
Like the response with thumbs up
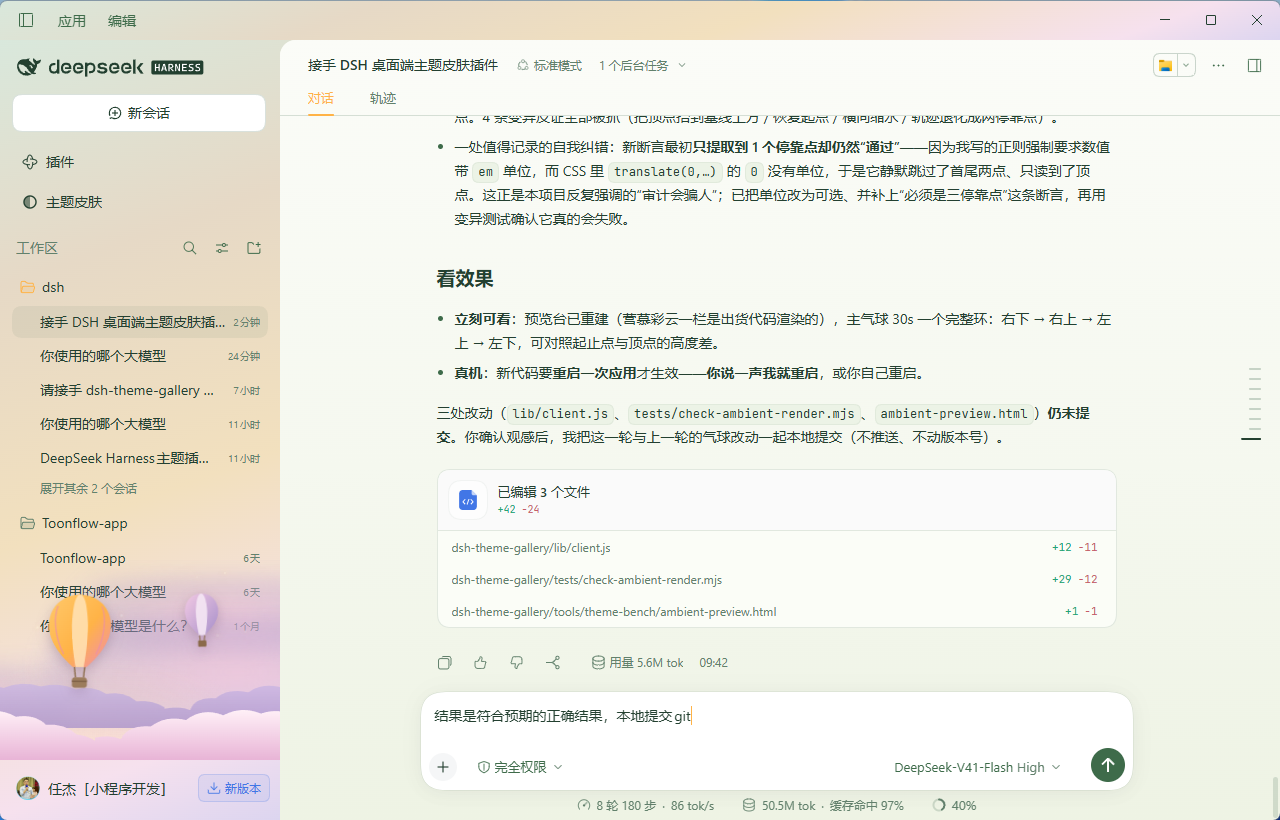[481, 662]
